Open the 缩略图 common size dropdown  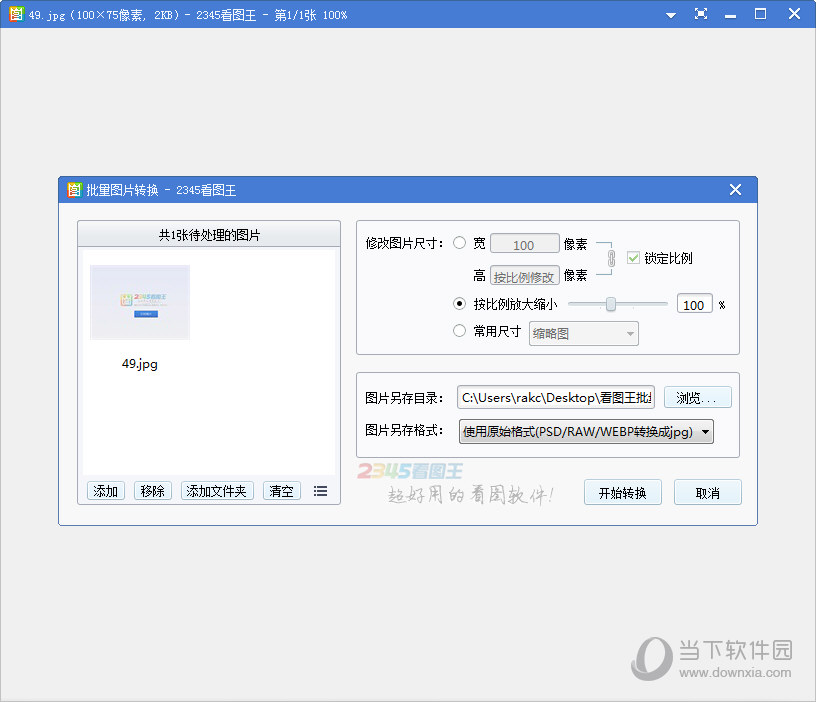[x=583, y=333]
